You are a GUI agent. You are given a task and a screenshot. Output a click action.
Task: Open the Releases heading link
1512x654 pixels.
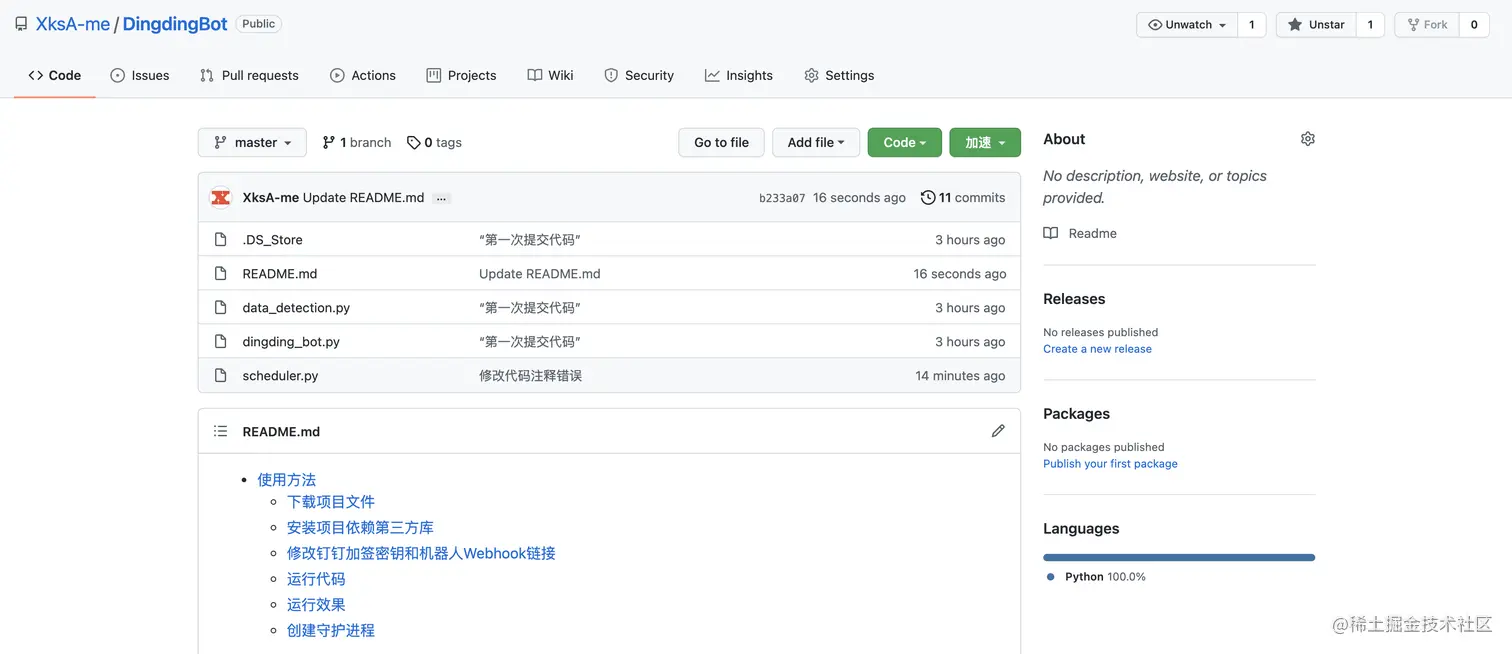pos(1074,299)
